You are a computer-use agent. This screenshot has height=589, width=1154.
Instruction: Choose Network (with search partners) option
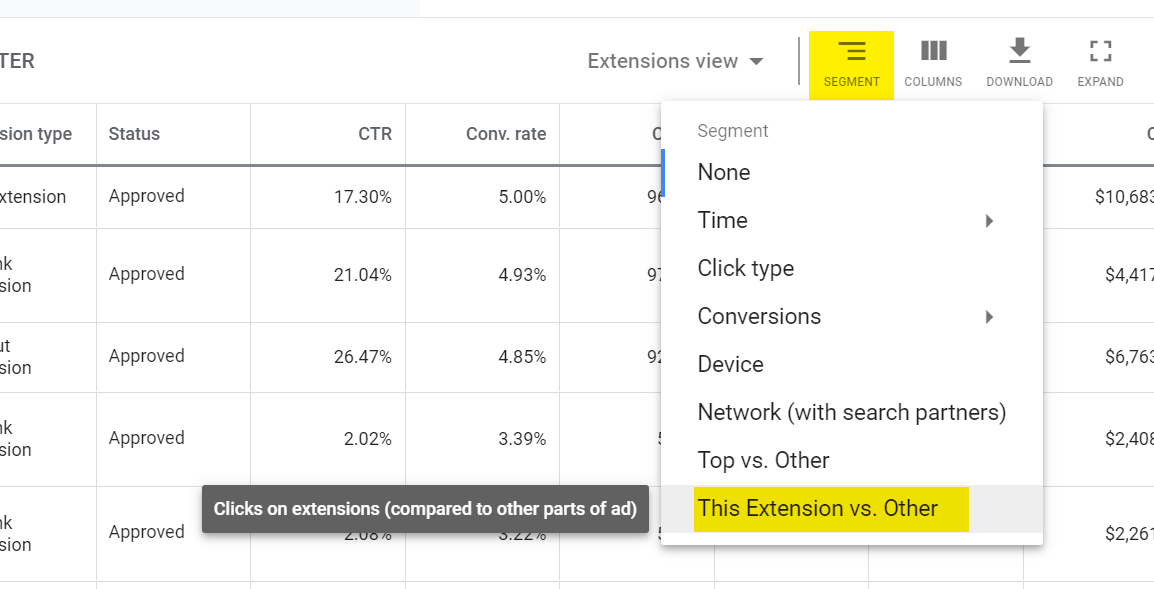[x=851, y=412]
